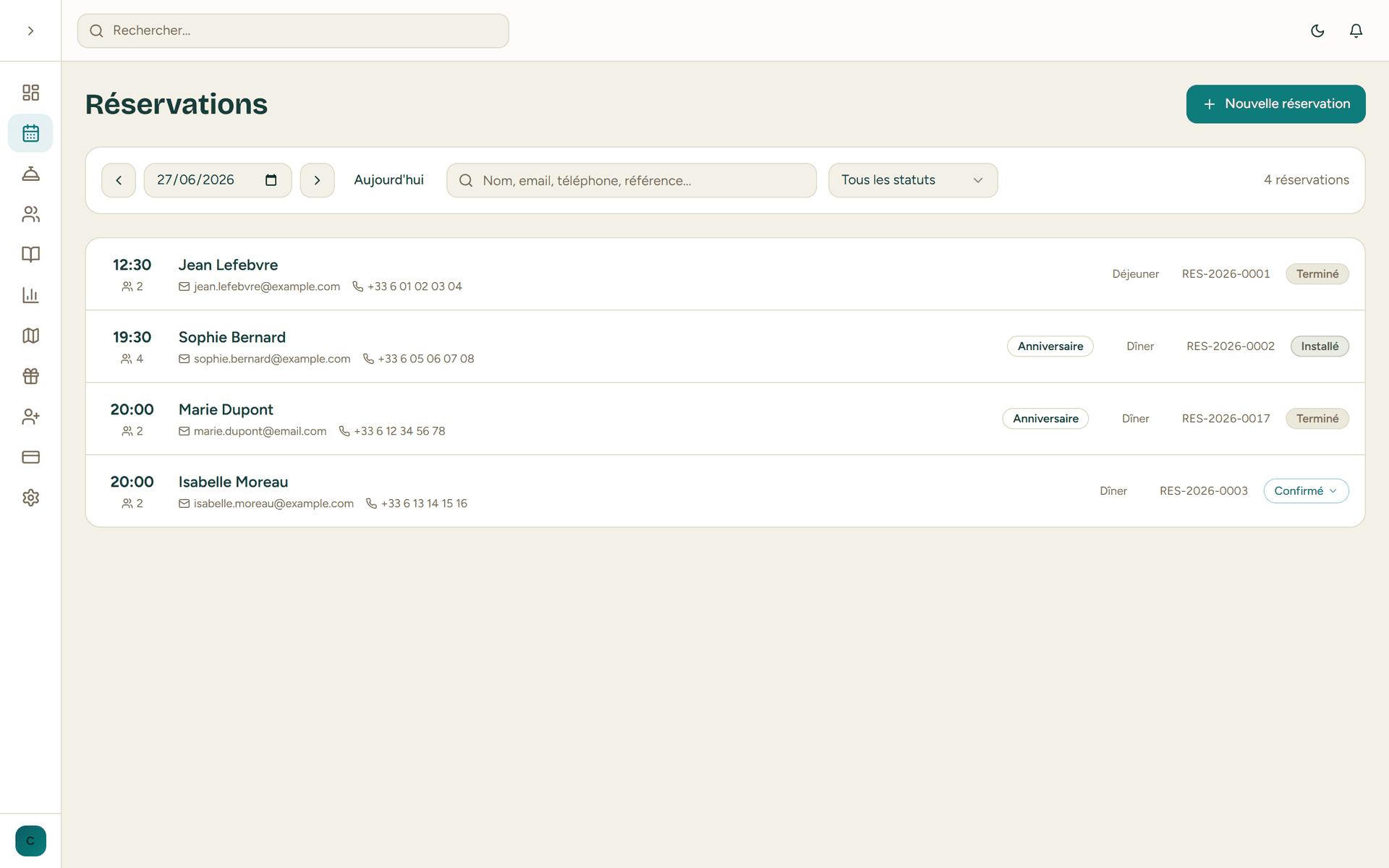Click reference RES-2026-0001
1389x868 pixels.
coord(1226,274)
